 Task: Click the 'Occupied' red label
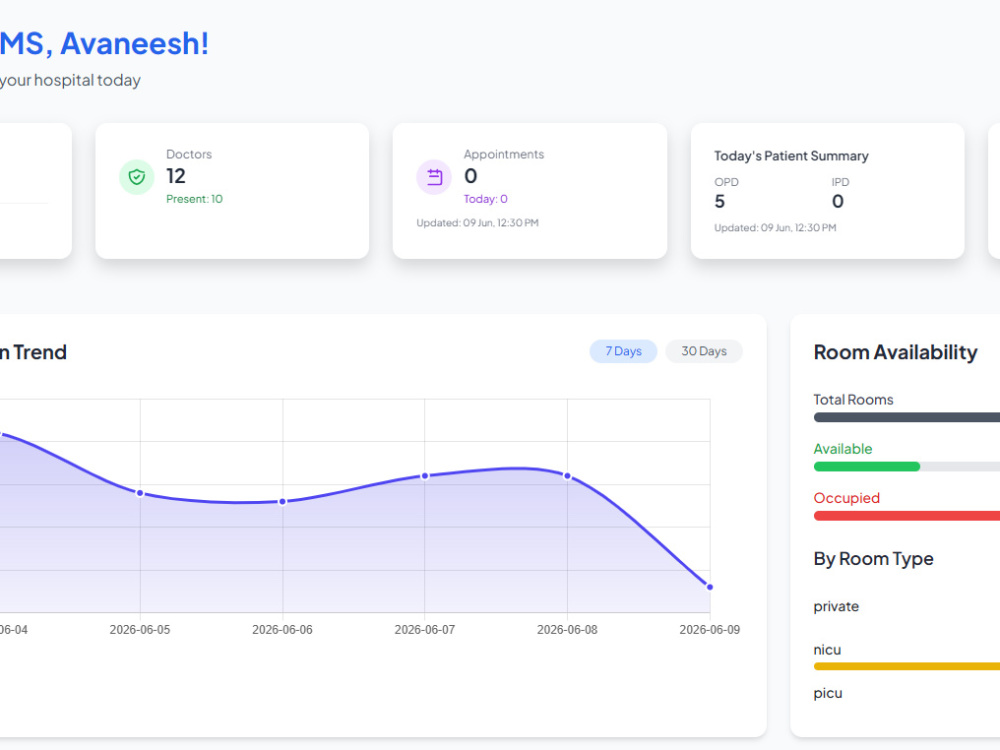point(846,498)
